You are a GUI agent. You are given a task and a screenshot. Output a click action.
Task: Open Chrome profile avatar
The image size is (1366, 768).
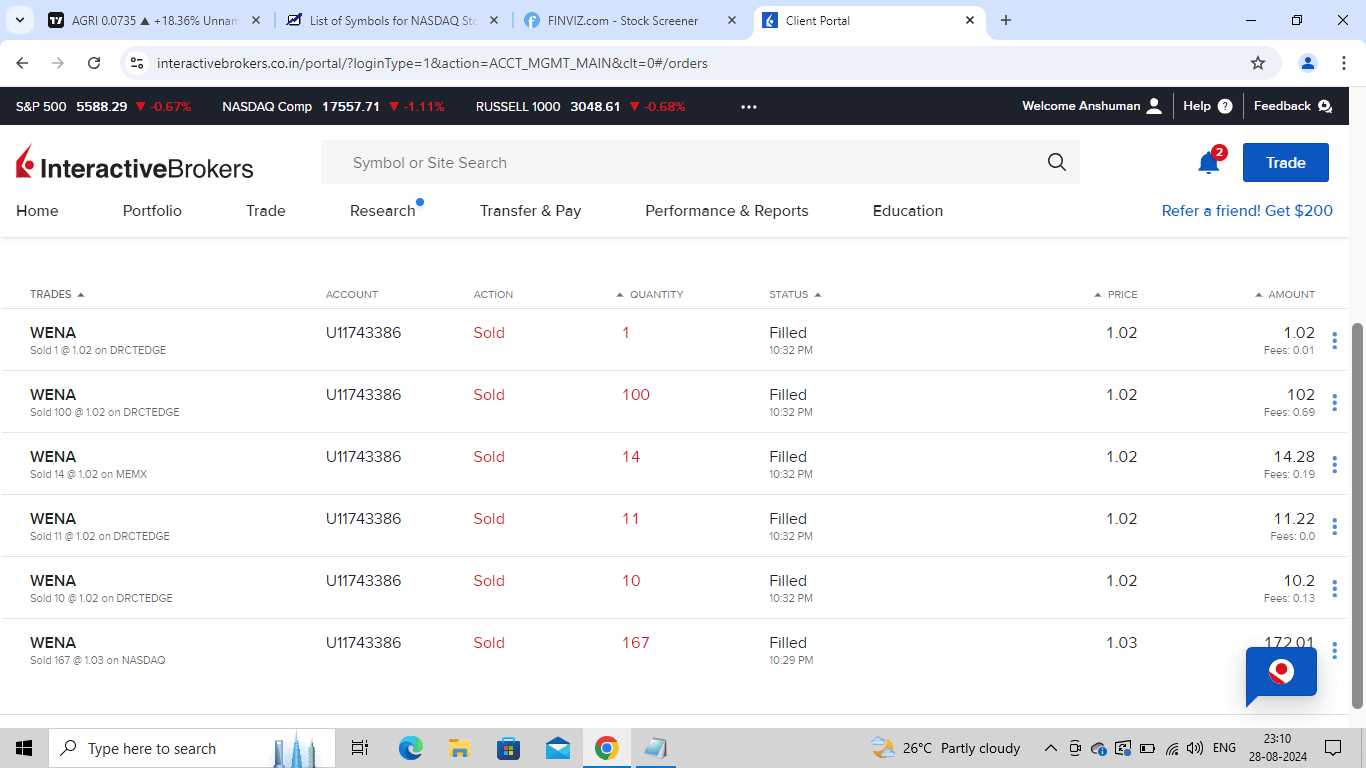pos(1308,63)
